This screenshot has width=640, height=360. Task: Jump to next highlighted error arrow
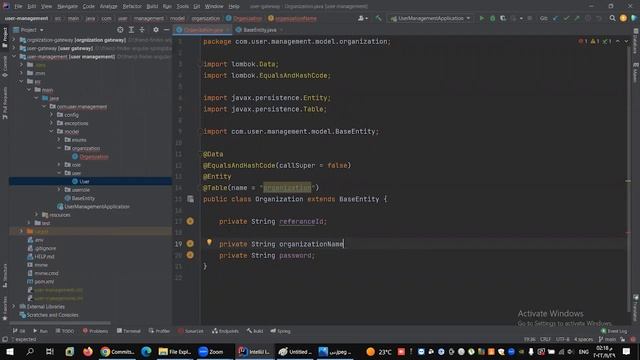[x=626, y=41]
